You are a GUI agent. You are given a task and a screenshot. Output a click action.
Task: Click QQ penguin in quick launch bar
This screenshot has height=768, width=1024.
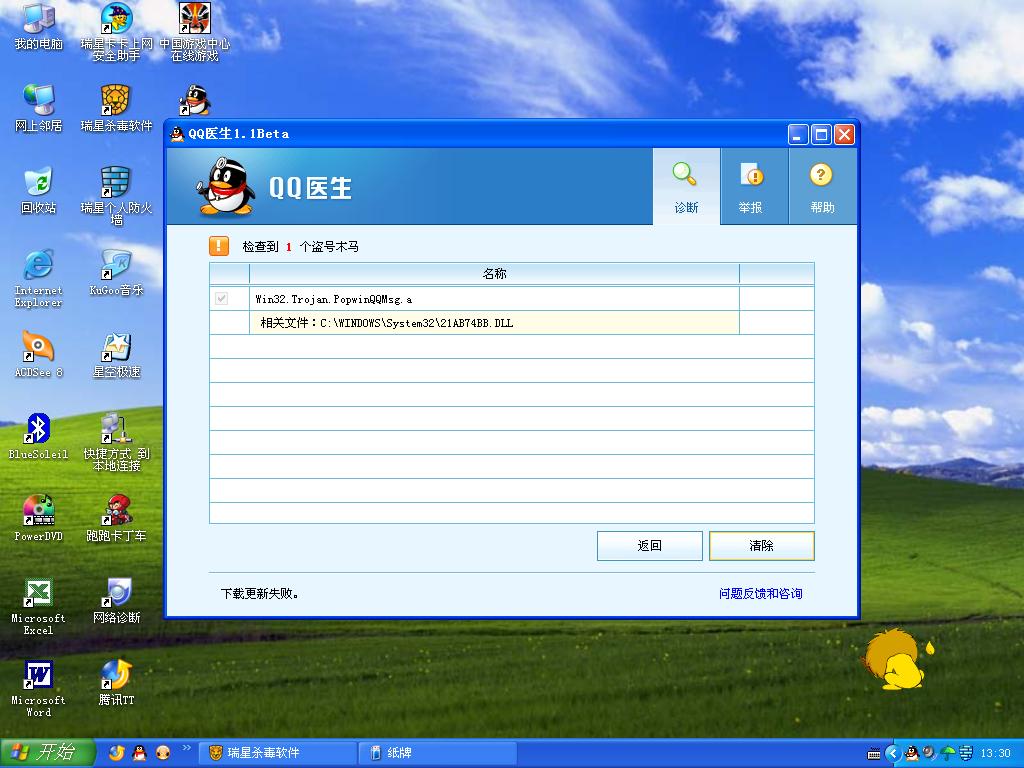pos(139,753)
